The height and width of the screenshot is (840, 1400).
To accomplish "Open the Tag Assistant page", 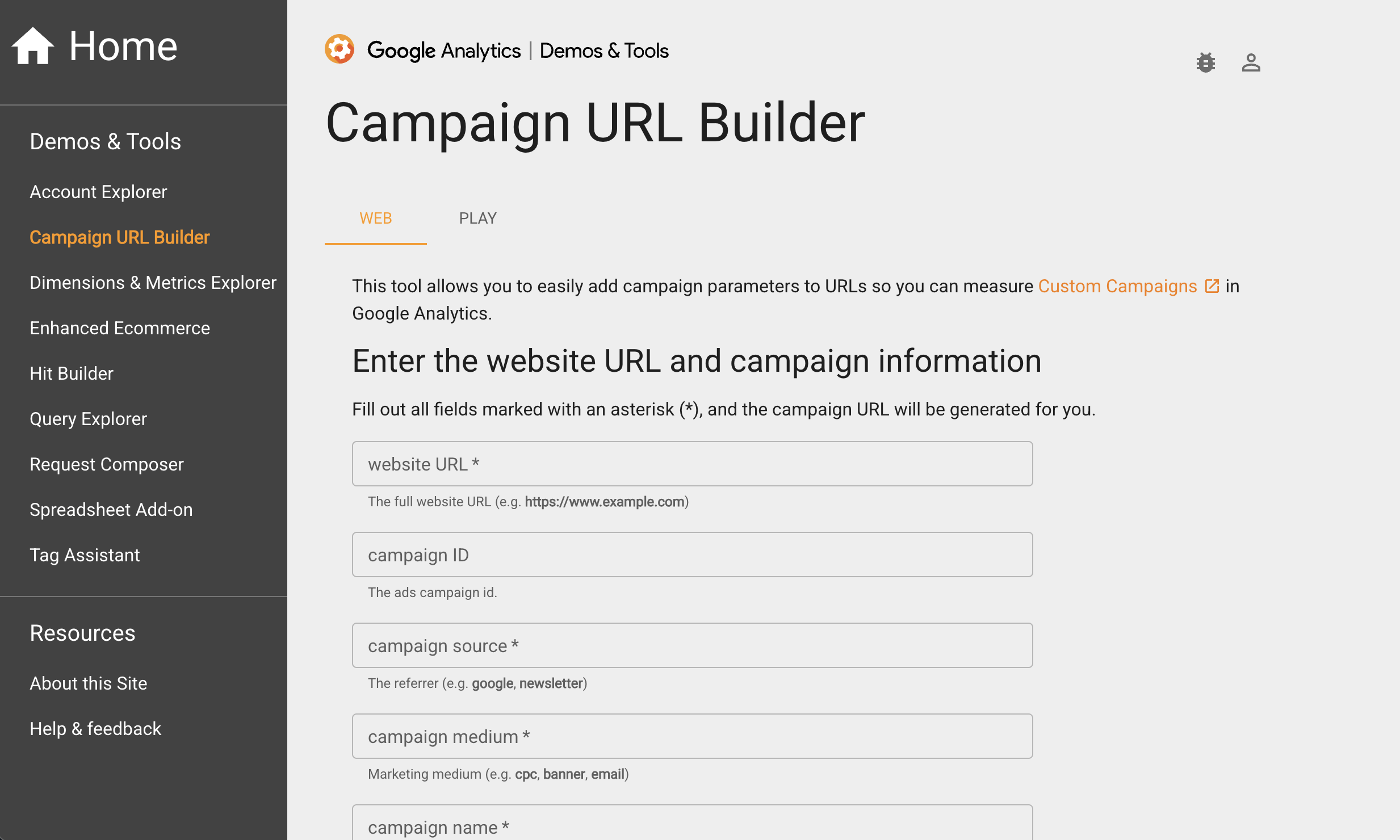I will point(85,555).
